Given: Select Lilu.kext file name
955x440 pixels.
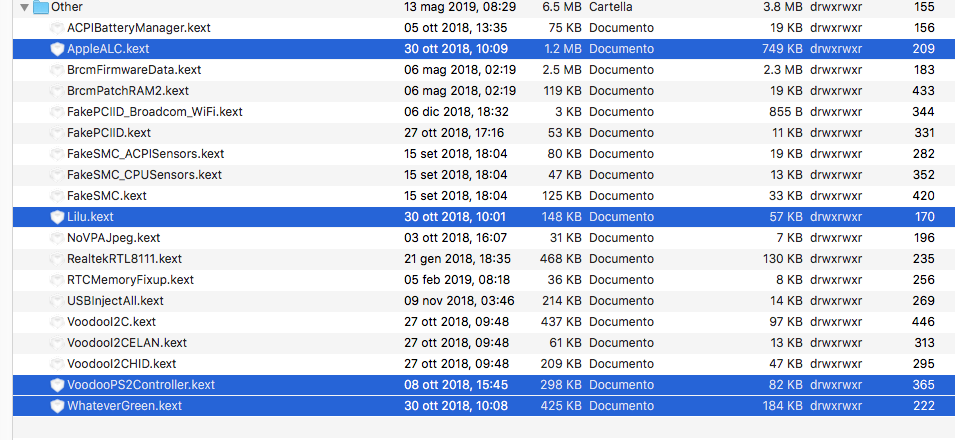Looking at the screenshot, I should click(90, 217).
